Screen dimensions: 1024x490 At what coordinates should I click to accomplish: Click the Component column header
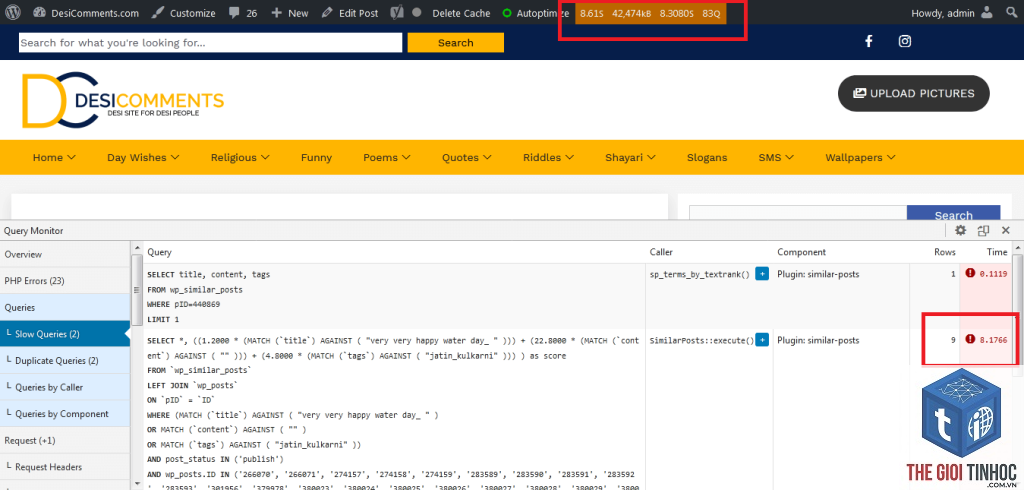coord(801,252)
